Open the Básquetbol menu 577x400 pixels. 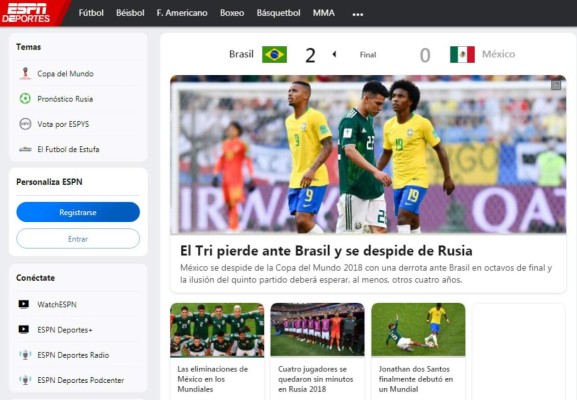coord(278,13)
